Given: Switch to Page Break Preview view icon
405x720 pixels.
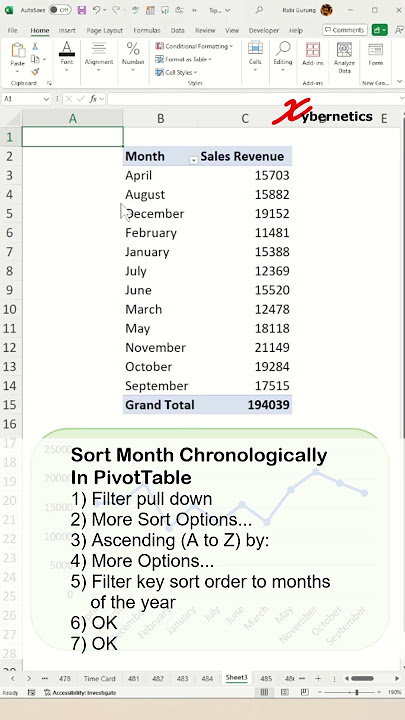Looking at the screenshot, I should pyautogui.click(x=304, y=692).
